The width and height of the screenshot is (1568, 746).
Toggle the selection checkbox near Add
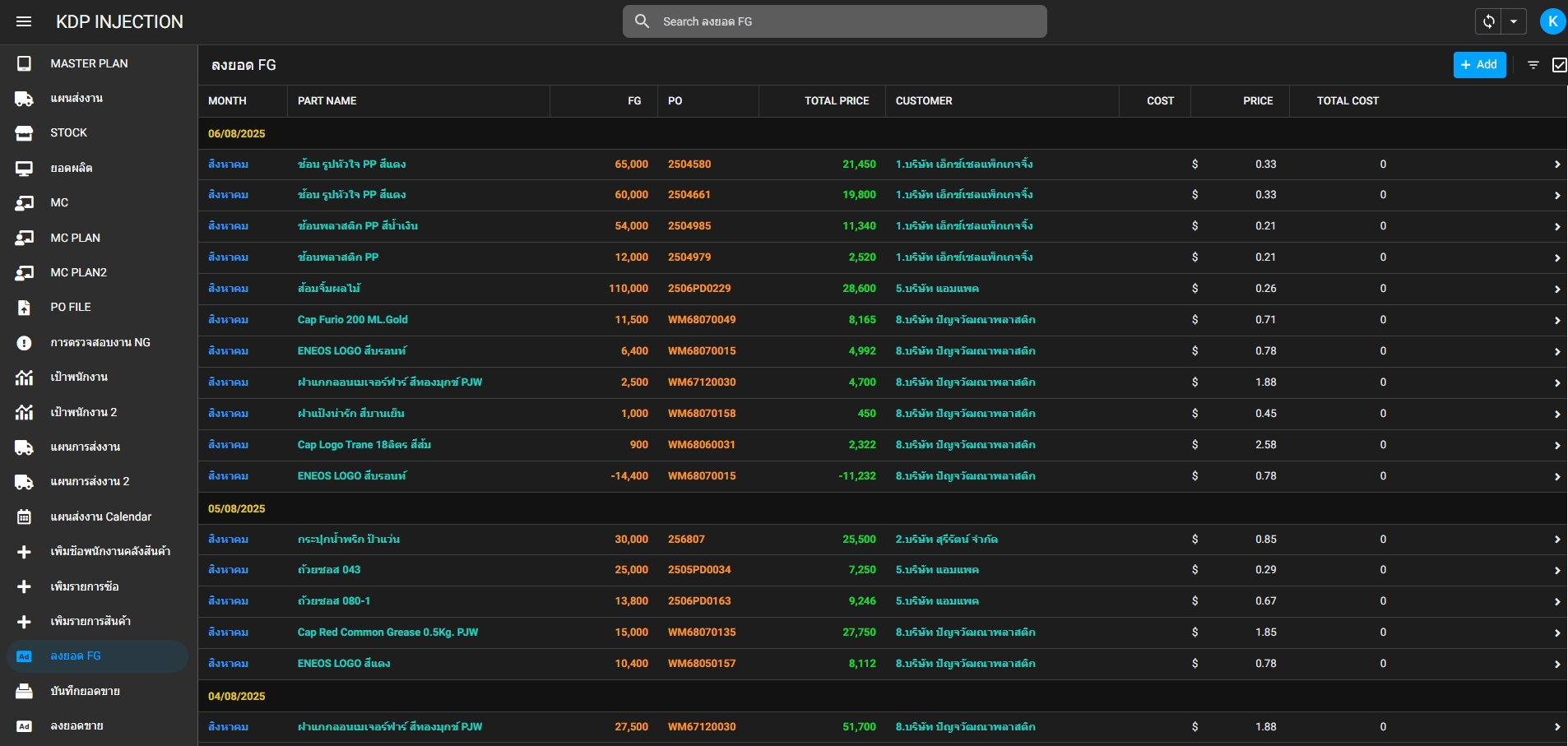coord(1559,65)
